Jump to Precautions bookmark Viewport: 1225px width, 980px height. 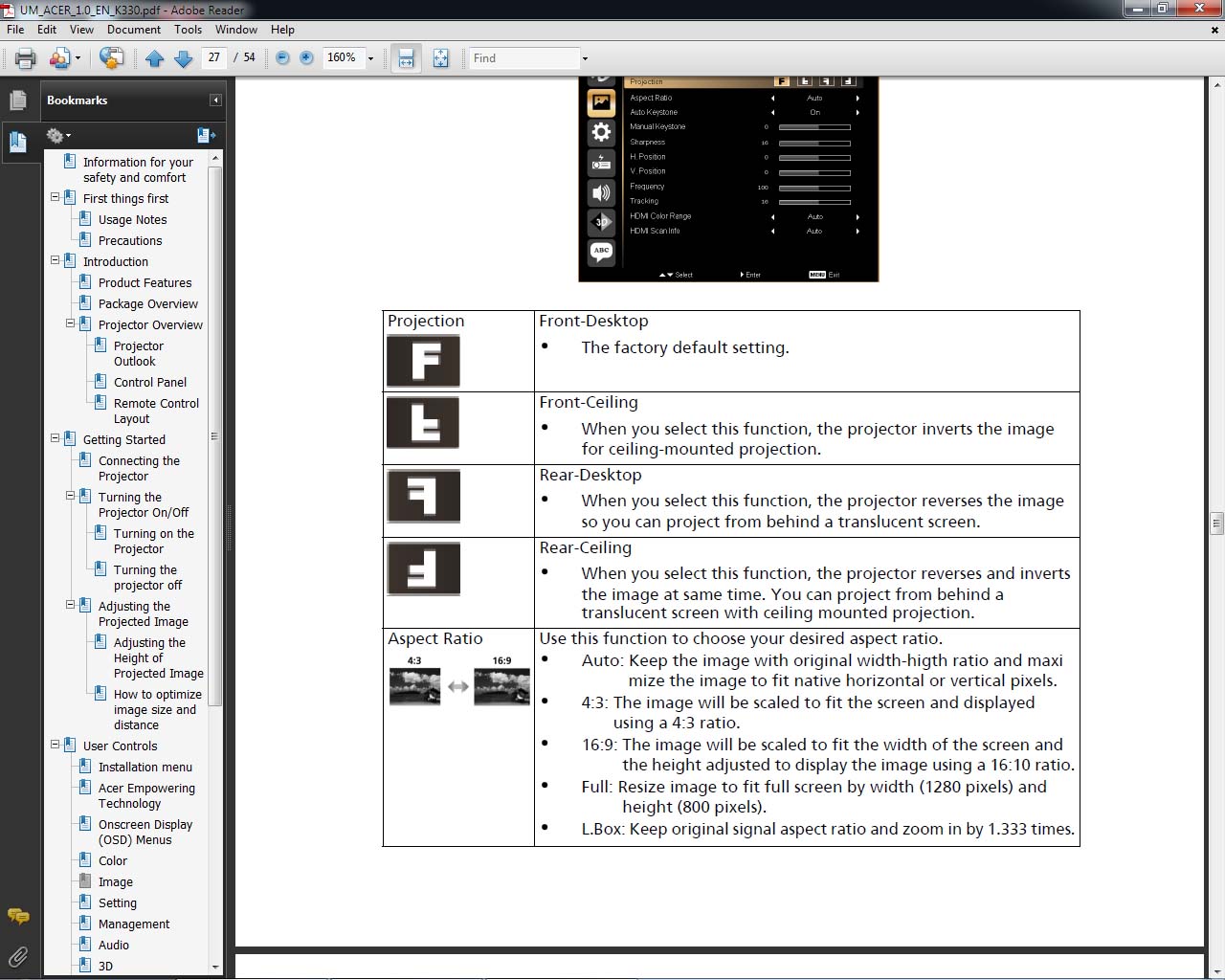pyautogui.click(x=130, y=240)
